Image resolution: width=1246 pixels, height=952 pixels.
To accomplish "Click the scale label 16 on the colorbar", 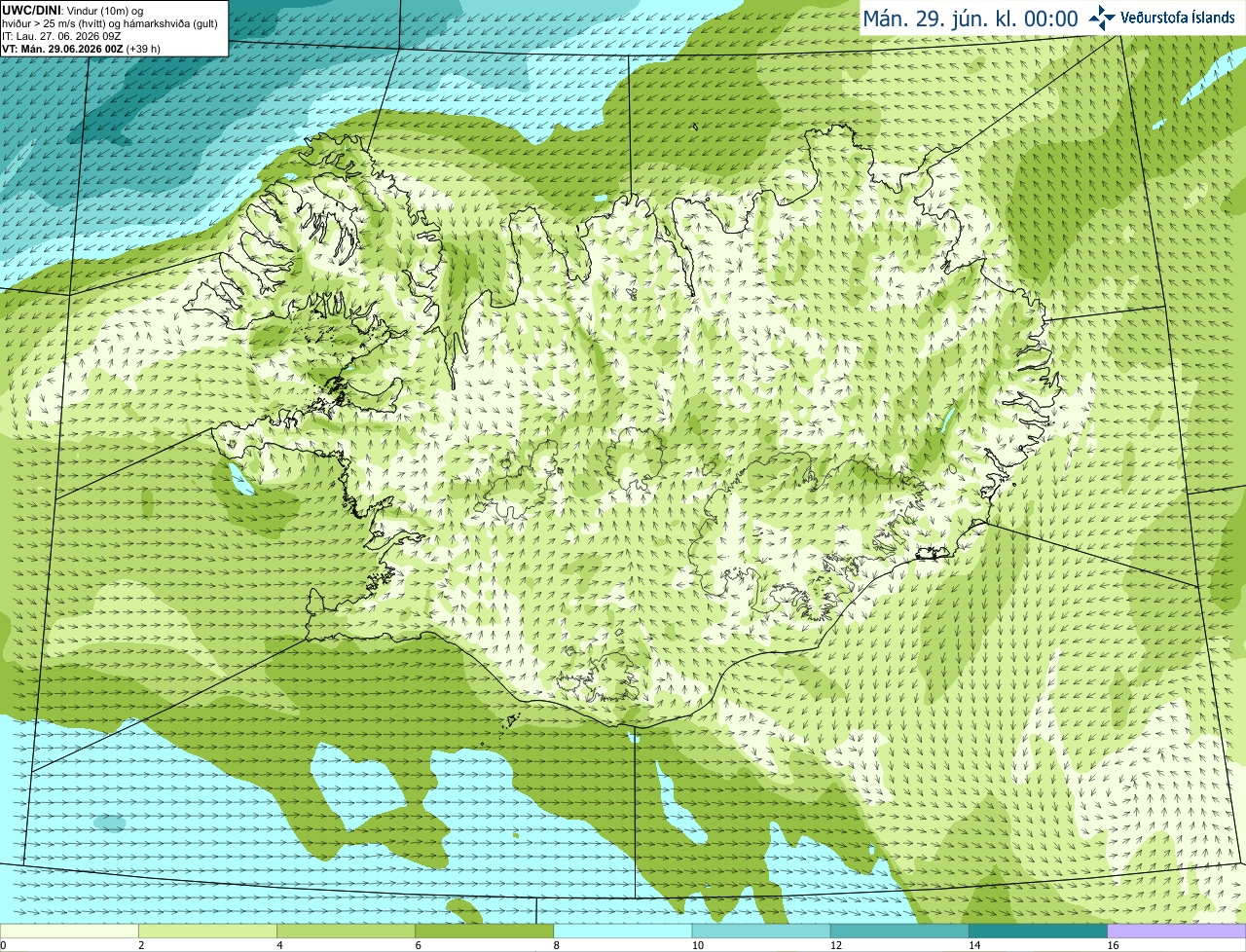I will [1113, 945].
